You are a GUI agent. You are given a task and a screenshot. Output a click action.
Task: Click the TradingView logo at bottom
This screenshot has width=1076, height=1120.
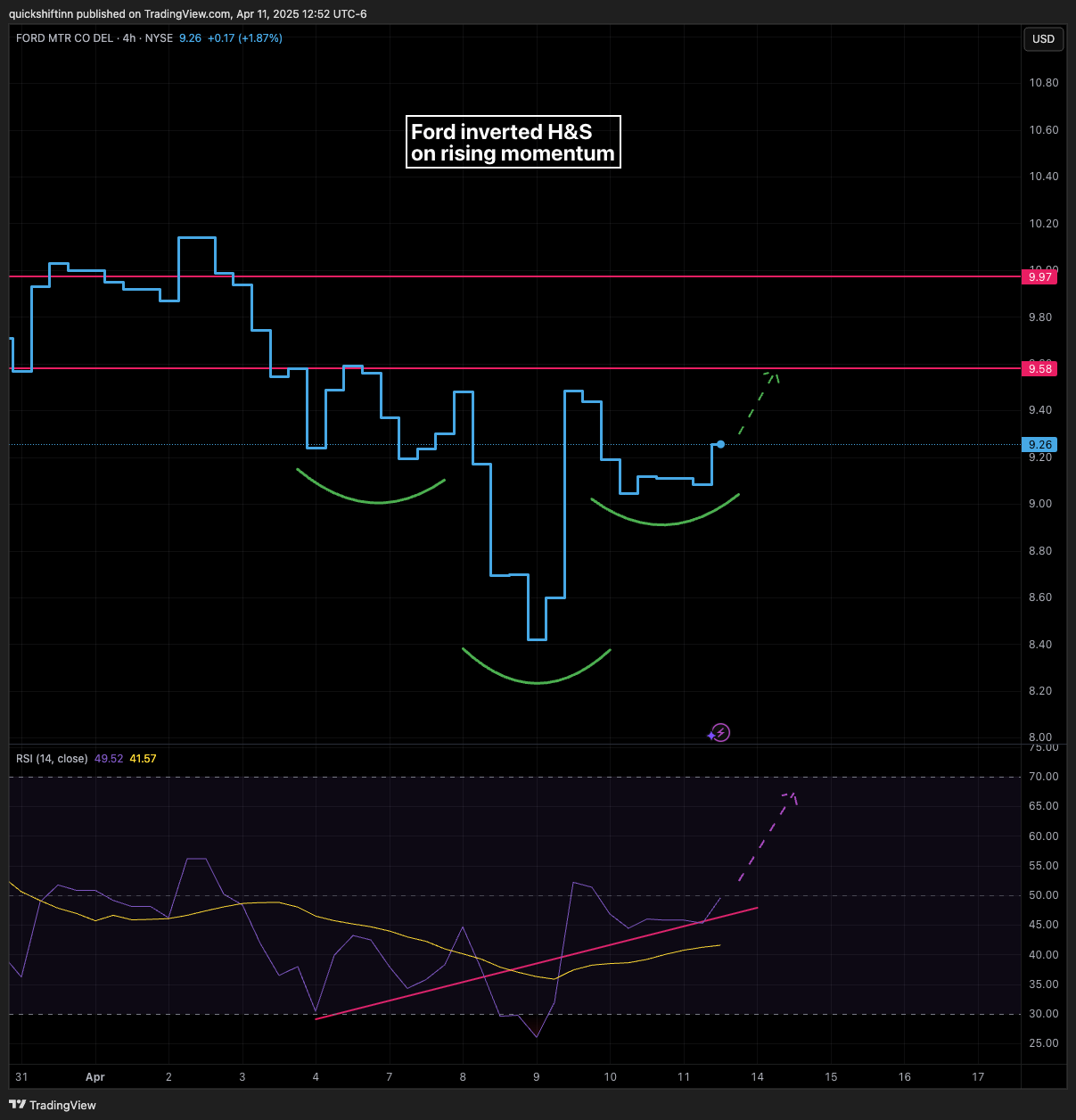[x=53, y=1105]
